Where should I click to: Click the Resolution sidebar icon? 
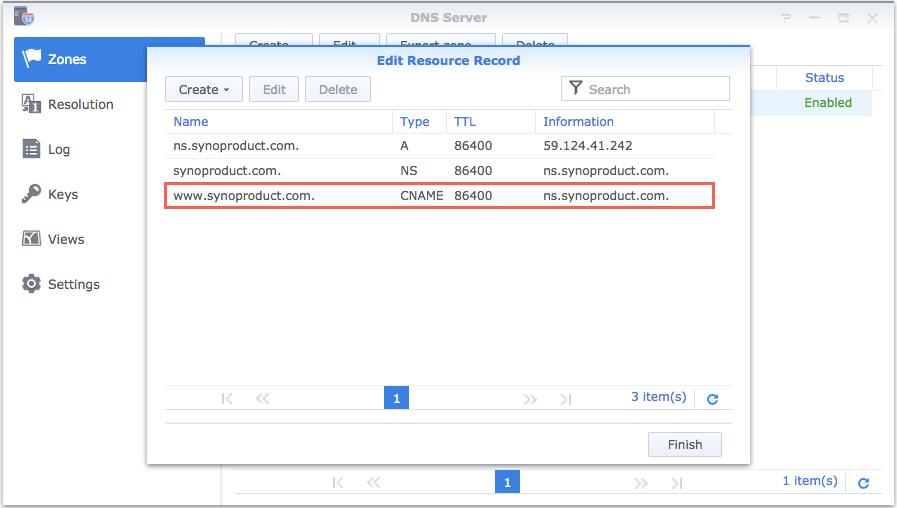click(x=31, y=104)
